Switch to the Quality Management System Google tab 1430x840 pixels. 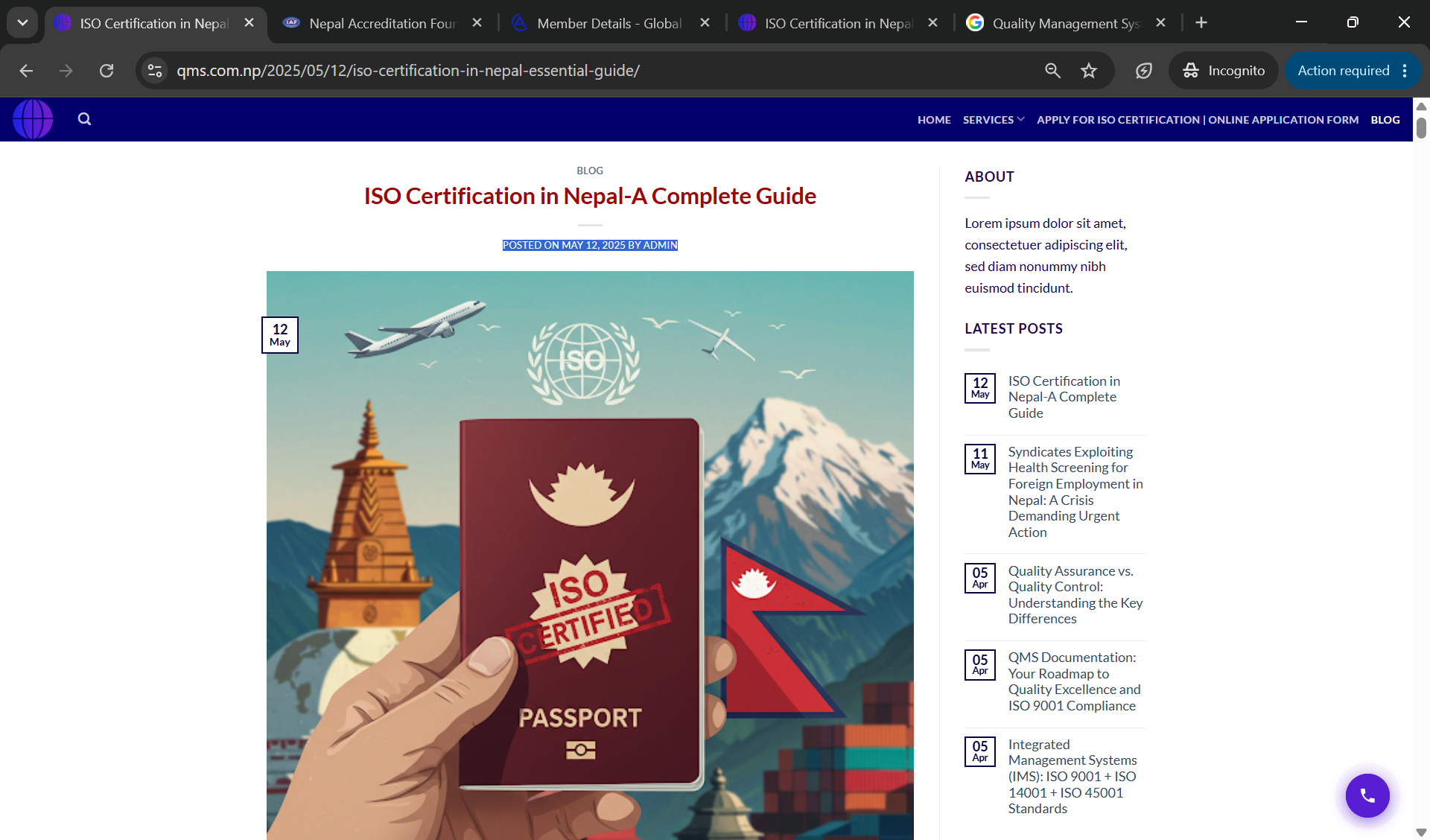1066,23
